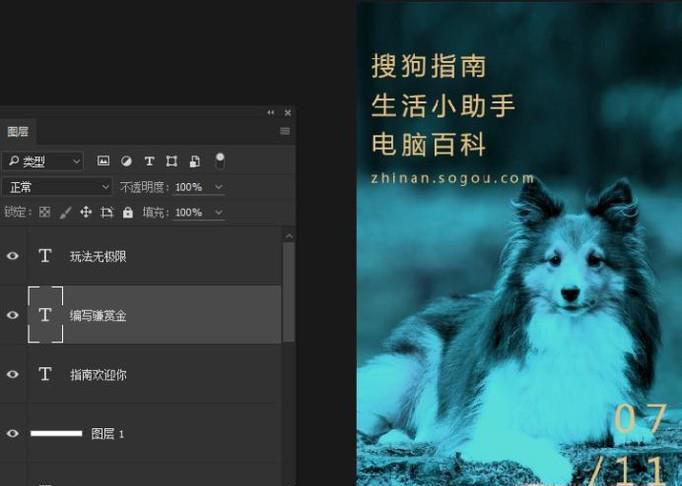Filter layers by pixel layer icon
Image resolution: width=682 pixels, height=486 pixels.
[x=103, y=161]
